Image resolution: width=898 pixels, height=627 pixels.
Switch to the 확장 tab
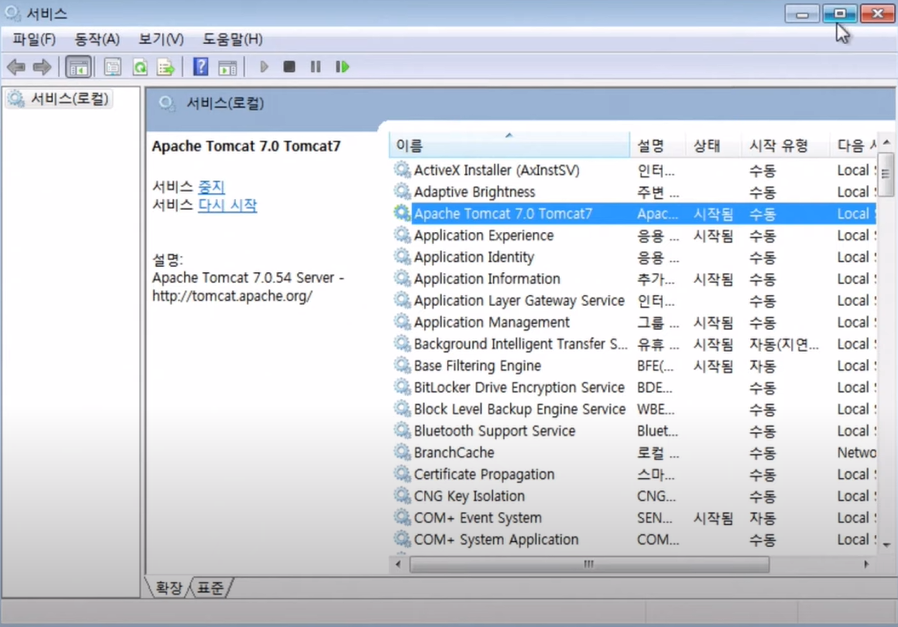coord(168,587)
